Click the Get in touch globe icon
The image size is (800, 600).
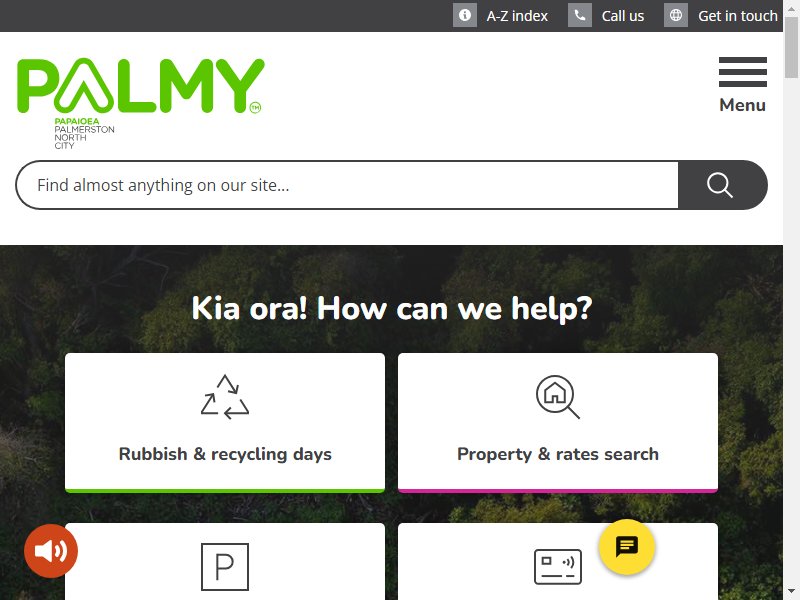pos(676,15)
